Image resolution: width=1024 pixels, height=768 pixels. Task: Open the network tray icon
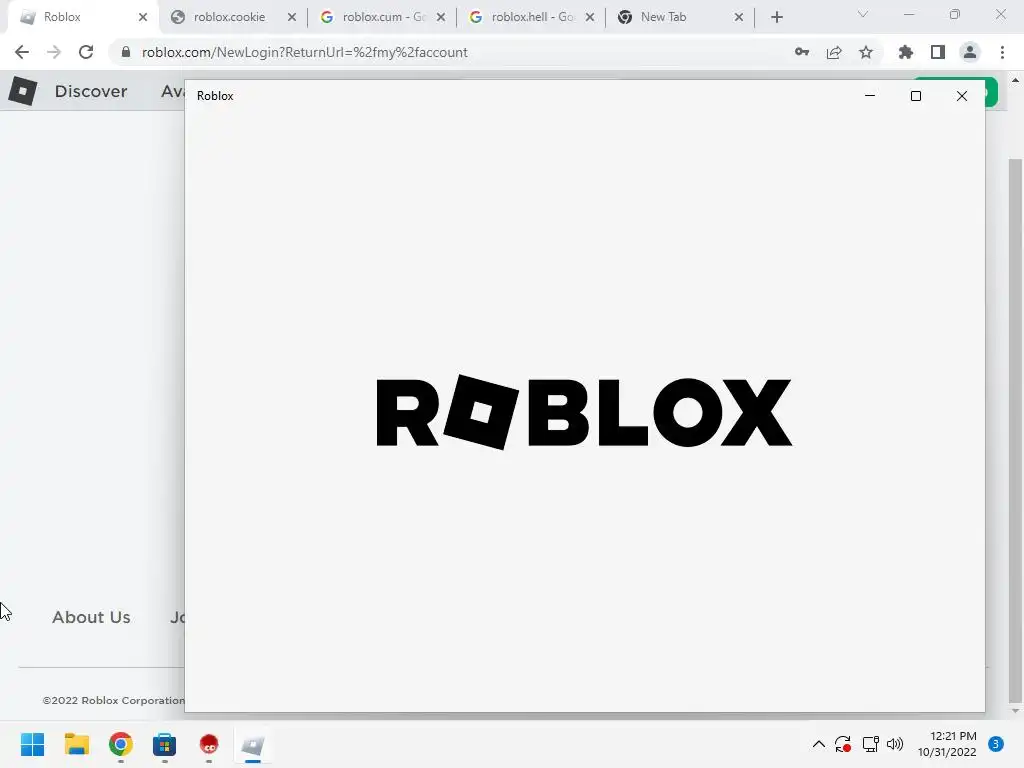[x=870, y=744]
